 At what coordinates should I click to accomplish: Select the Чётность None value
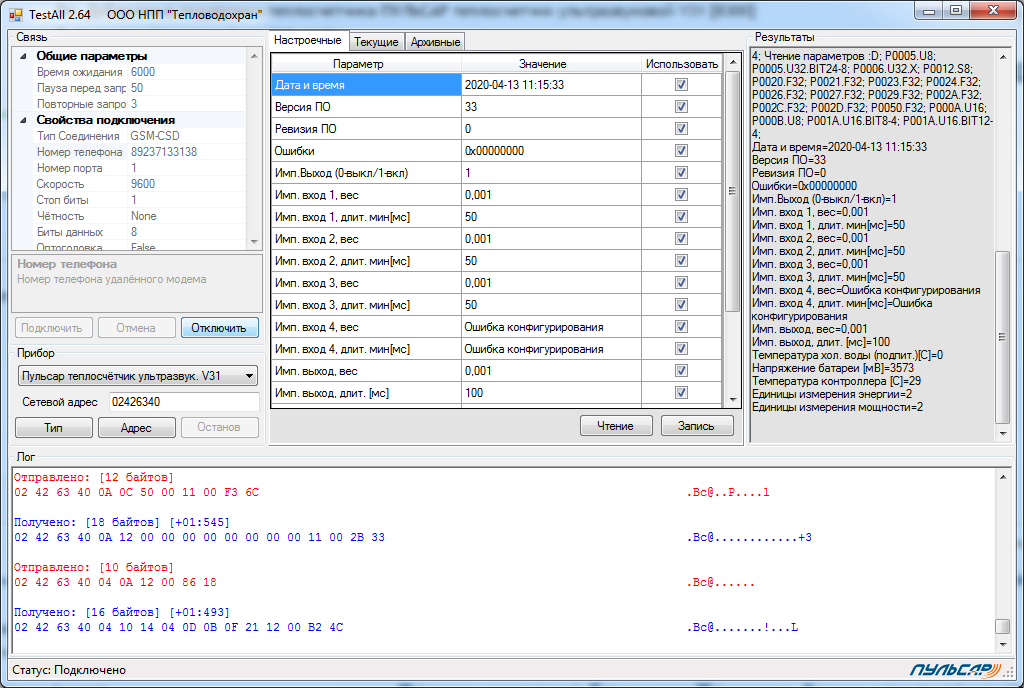[x=187, y=216]
